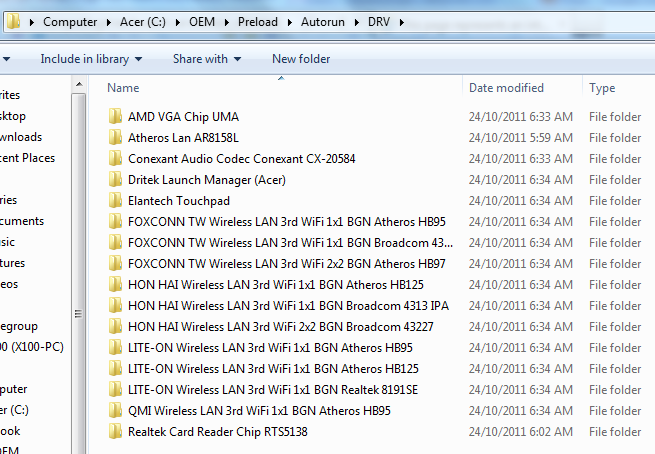This screenshot has width=655, height=454.
Task: Expand the arrow after DRV in breadcrumb
Action: (x=401, y=22)
